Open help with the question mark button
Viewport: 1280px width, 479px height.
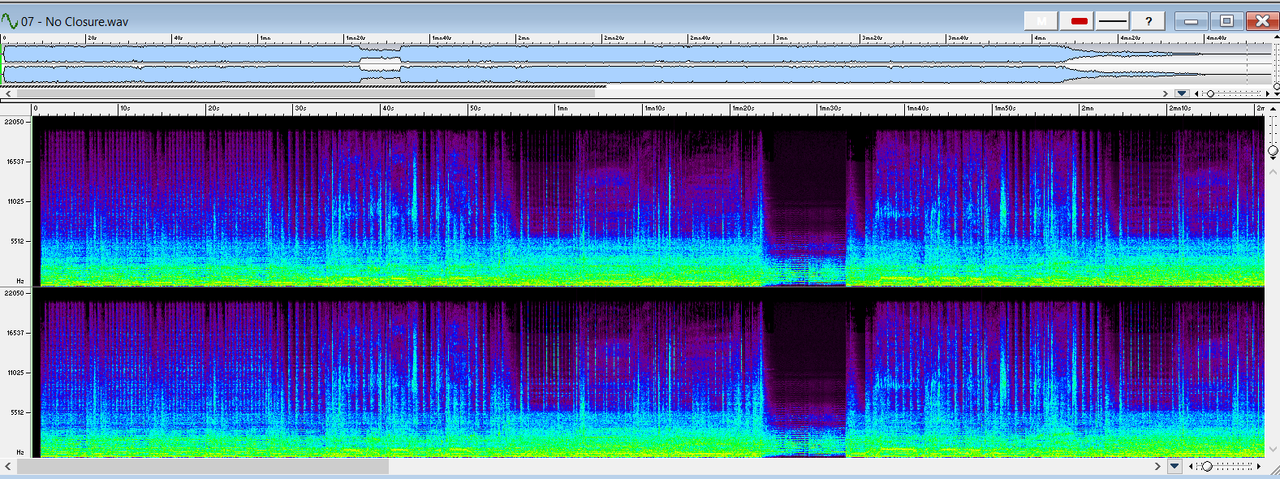pos(1149,20)
